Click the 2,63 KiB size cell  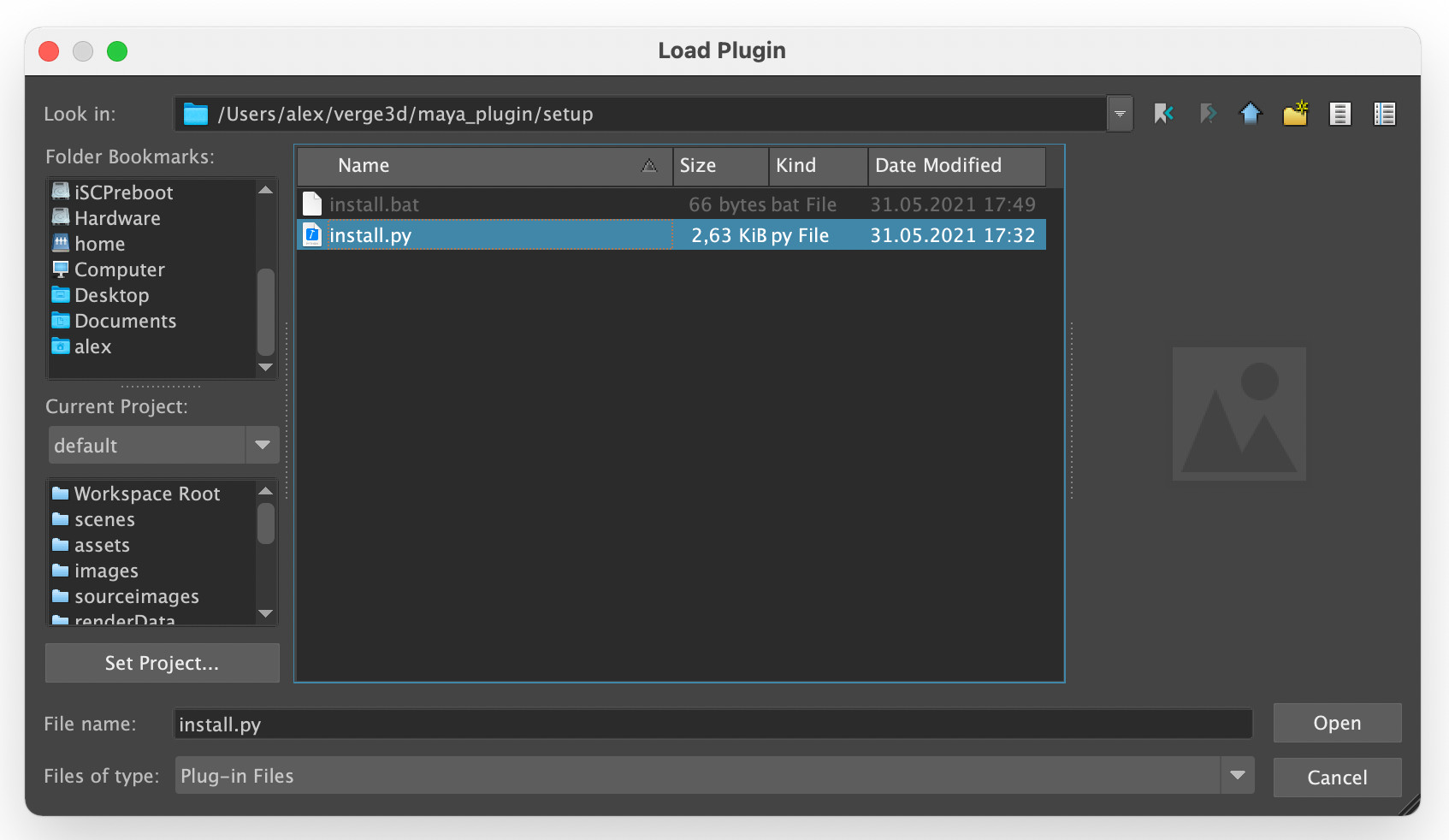point(729,235)
